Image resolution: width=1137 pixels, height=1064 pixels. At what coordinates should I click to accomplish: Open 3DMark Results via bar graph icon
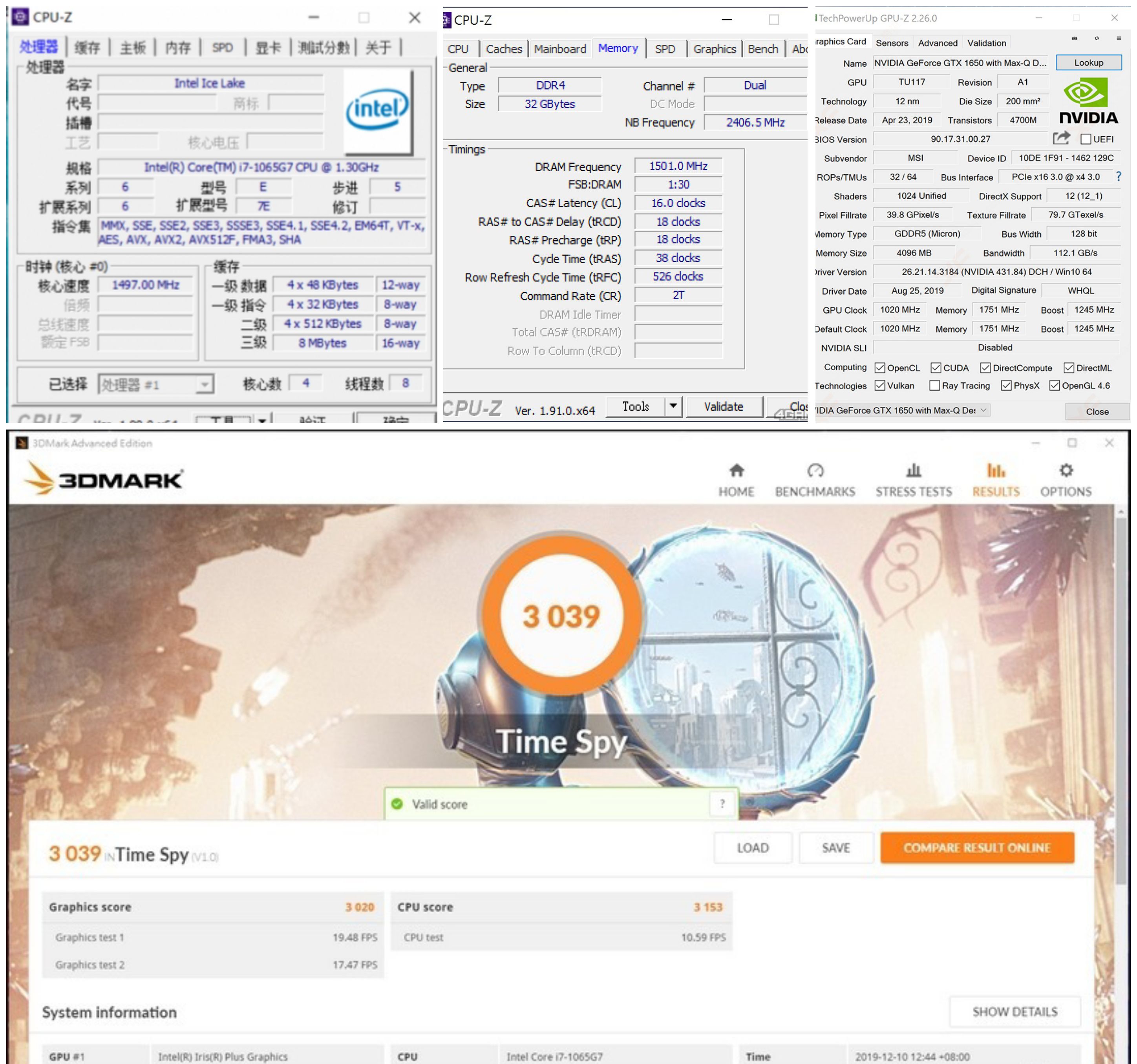[x=996, y=470]
